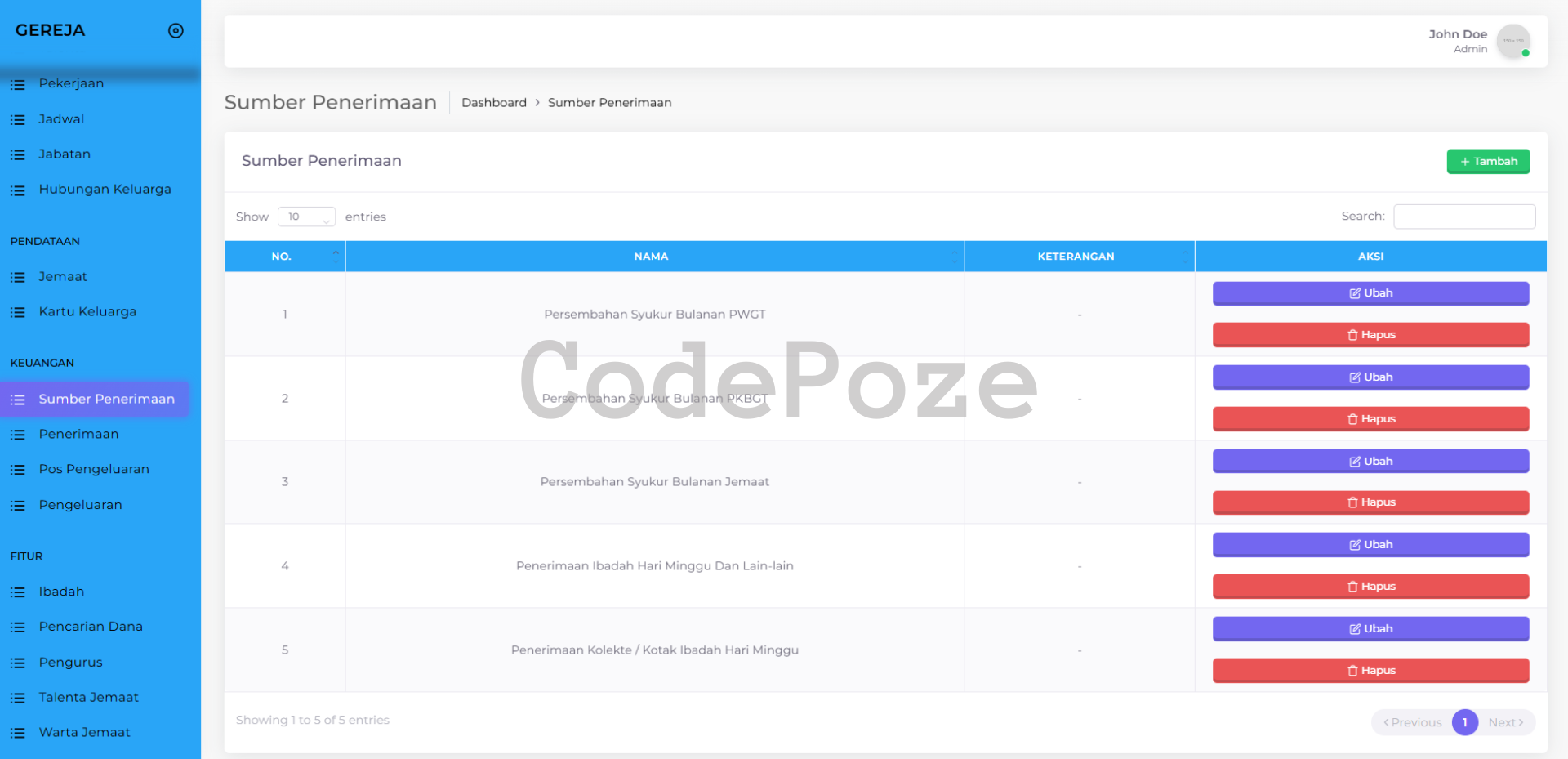The height and width of the screenshot is (759, 1568).
Task: Click the list icon beside Pengurus
Action: point(18,663)
